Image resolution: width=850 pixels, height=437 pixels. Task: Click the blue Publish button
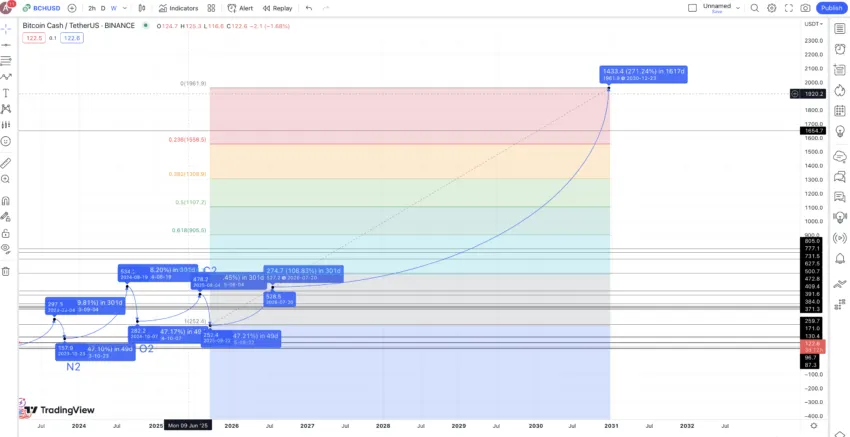click(x=831, y=8)
